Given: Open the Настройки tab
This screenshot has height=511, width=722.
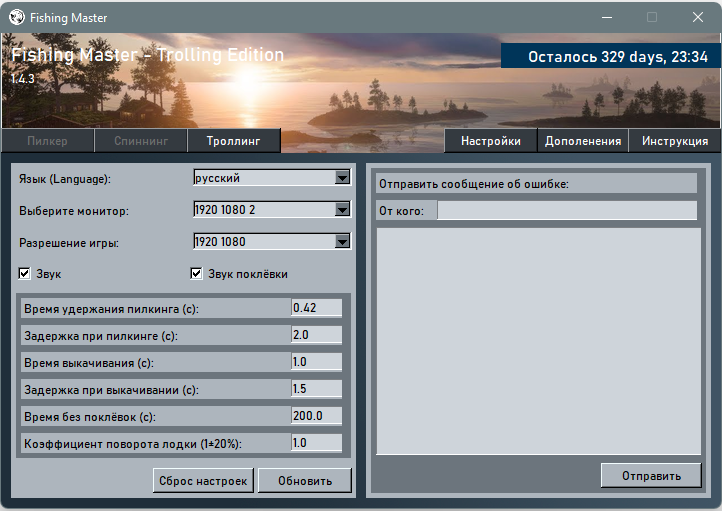Looking at the screenshot, I should click(x=490, y=141).
